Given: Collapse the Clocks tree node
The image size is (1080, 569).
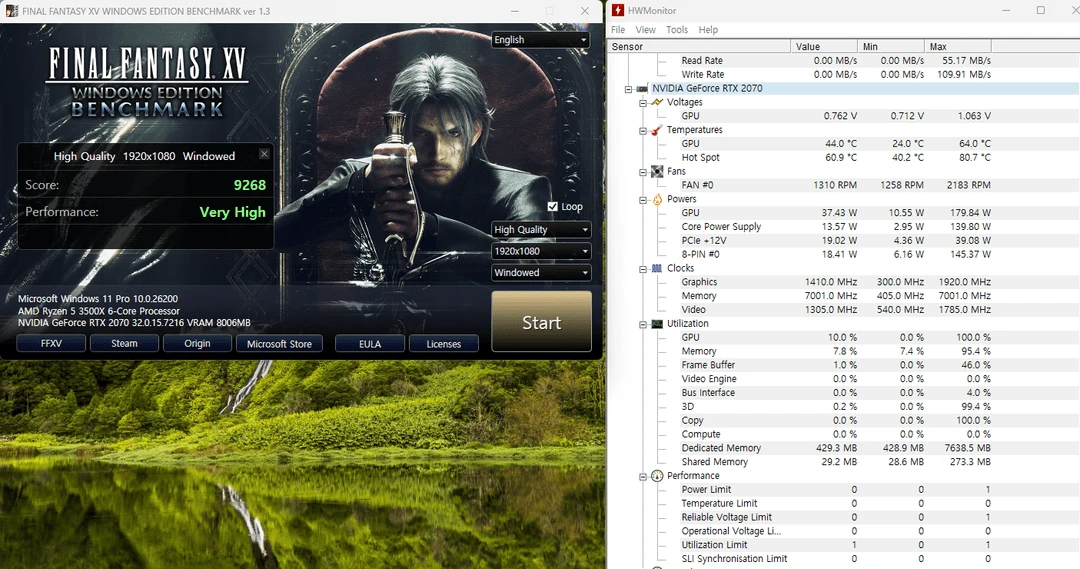Looking at the screenshot, I should tap(643, 269).
